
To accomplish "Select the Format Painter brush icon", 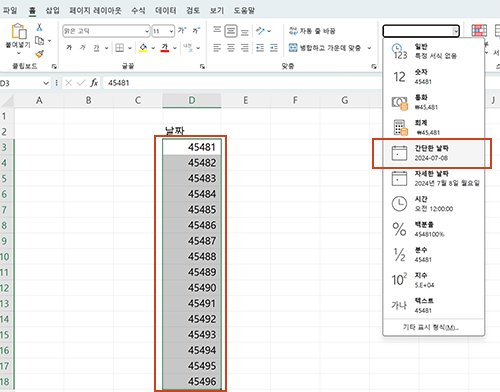I will point(39,53).
